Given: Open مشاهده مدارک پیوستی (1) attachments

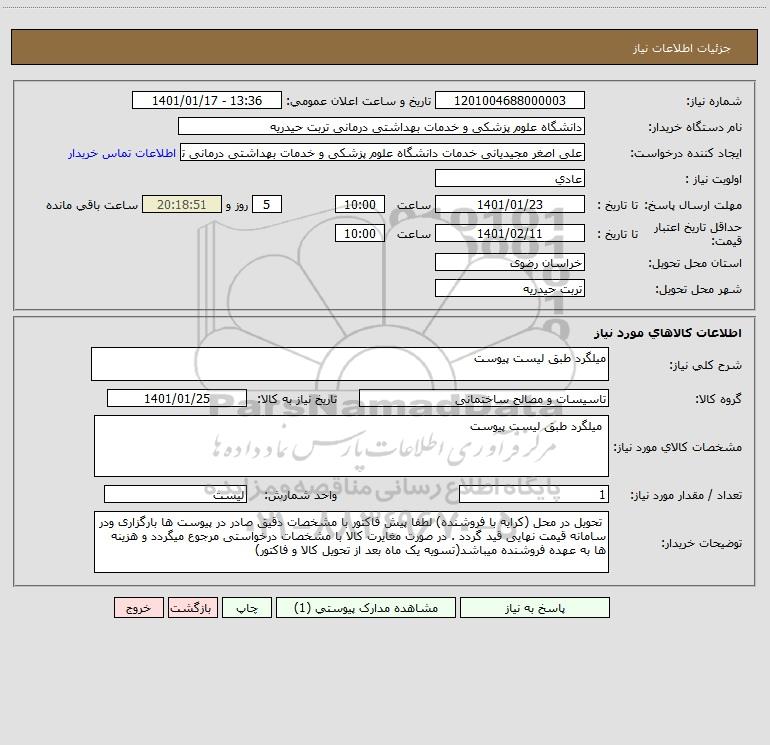Looking at the screenshot, I should pyautogui.click(x=366, y=608).
